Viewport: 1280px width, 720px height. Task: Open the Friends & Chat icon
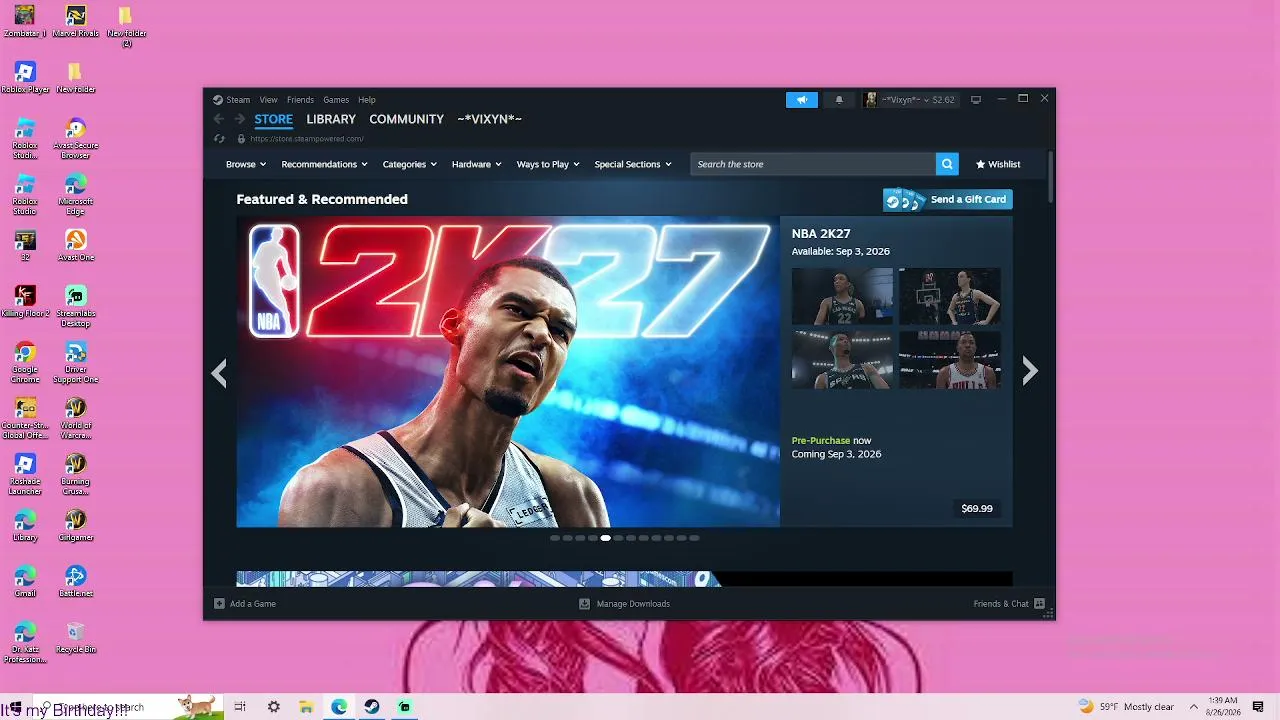(1039, 604)
